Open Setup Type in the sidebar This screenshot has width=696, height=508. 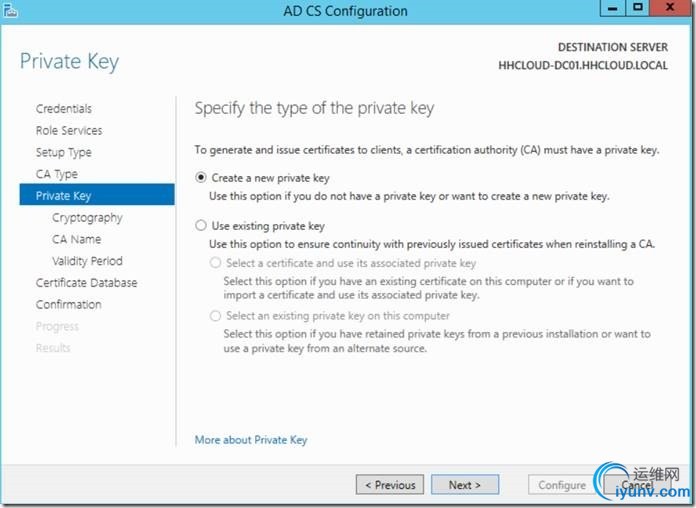pyautogui.click(x=64, y=152)
